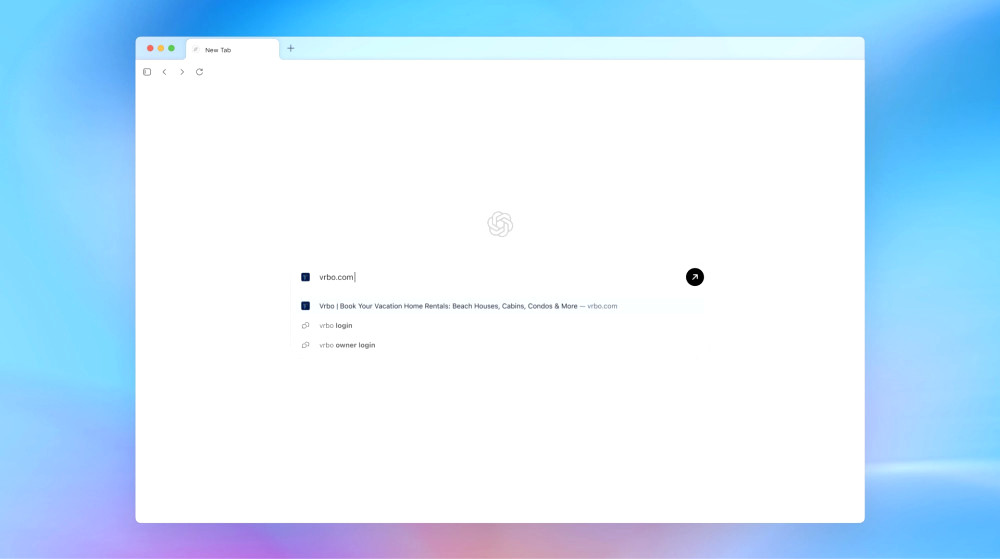Minimize the window using yellow button
This screenshot has width=1000, height=559.
pyautogui.click(x=161, y=48)
